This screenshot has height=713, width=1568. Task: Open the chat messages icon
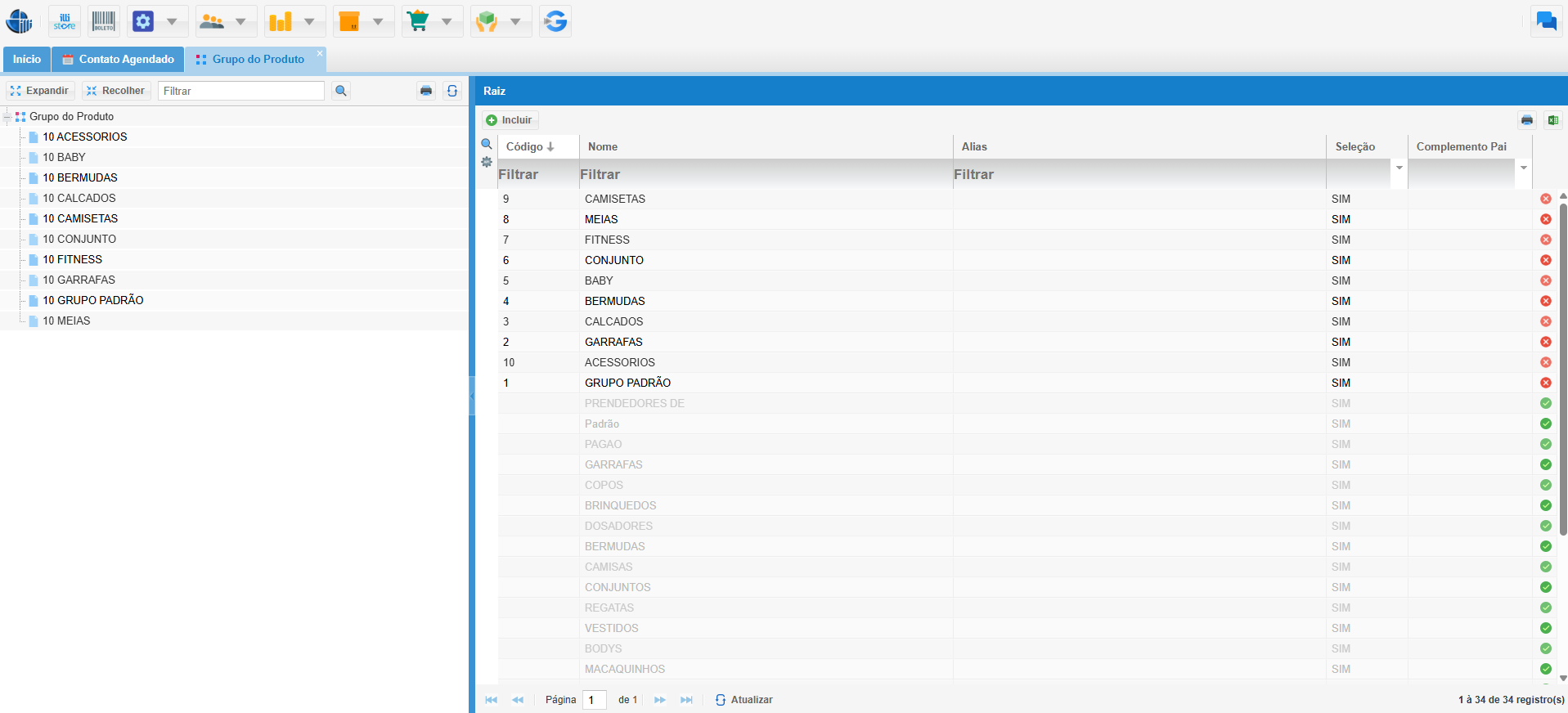click(1546, 21)
